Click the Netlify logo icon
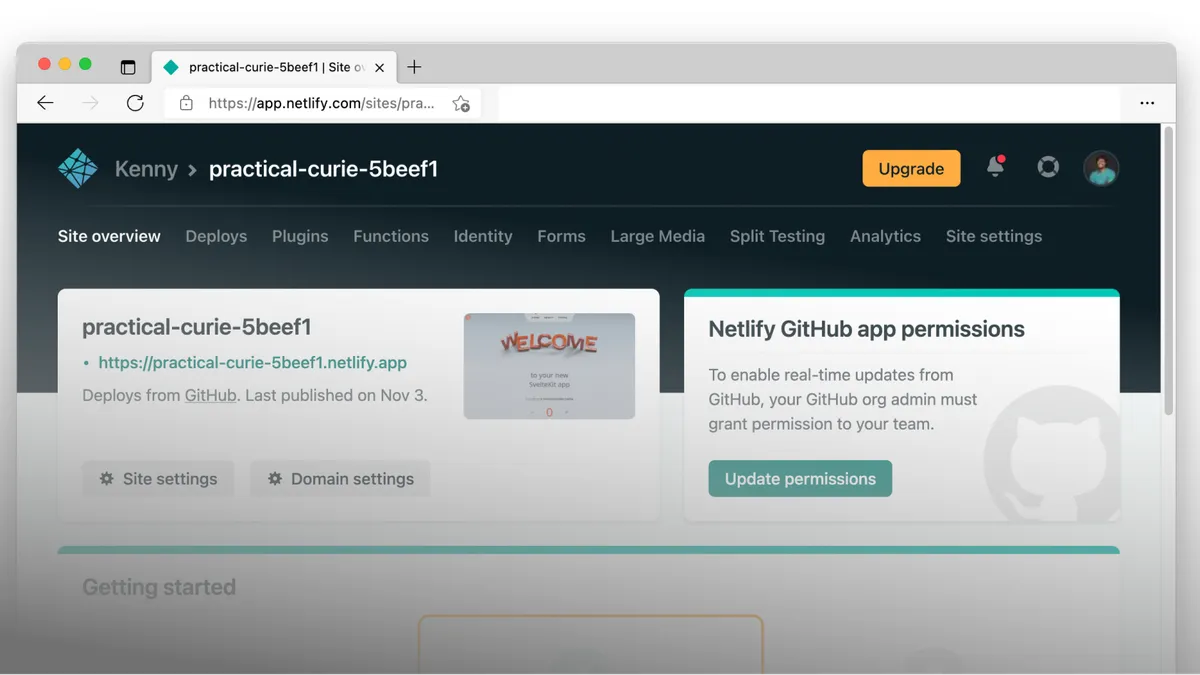The height and width of the screenshot is (675, 1200). [78, 169]
